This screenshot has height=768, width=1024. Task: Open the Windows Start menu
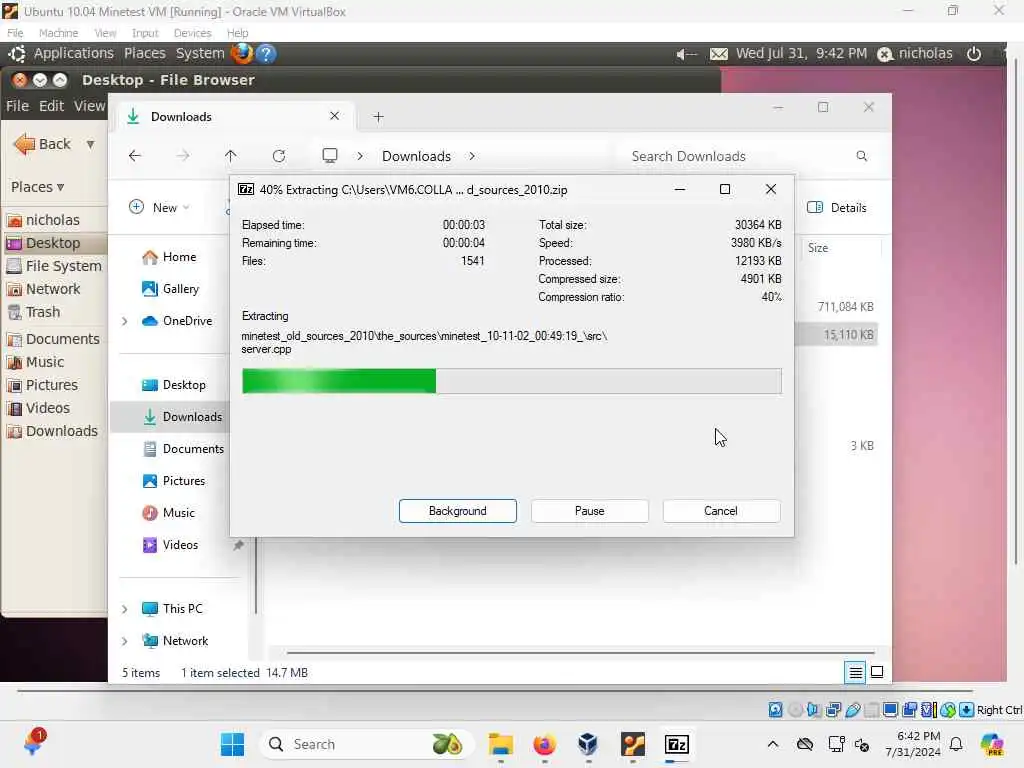pyautogui.click(x=232, y=744)
